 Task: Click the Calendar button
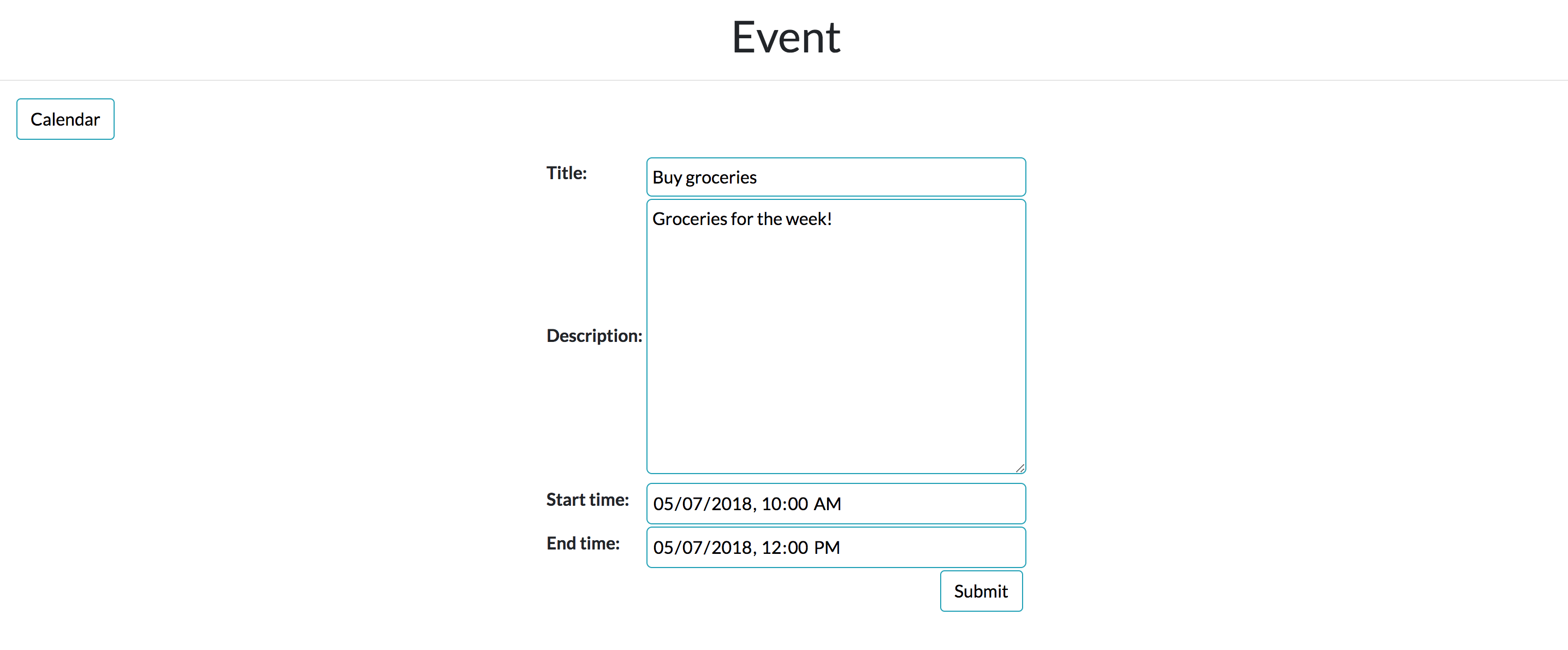pos(65,120)
